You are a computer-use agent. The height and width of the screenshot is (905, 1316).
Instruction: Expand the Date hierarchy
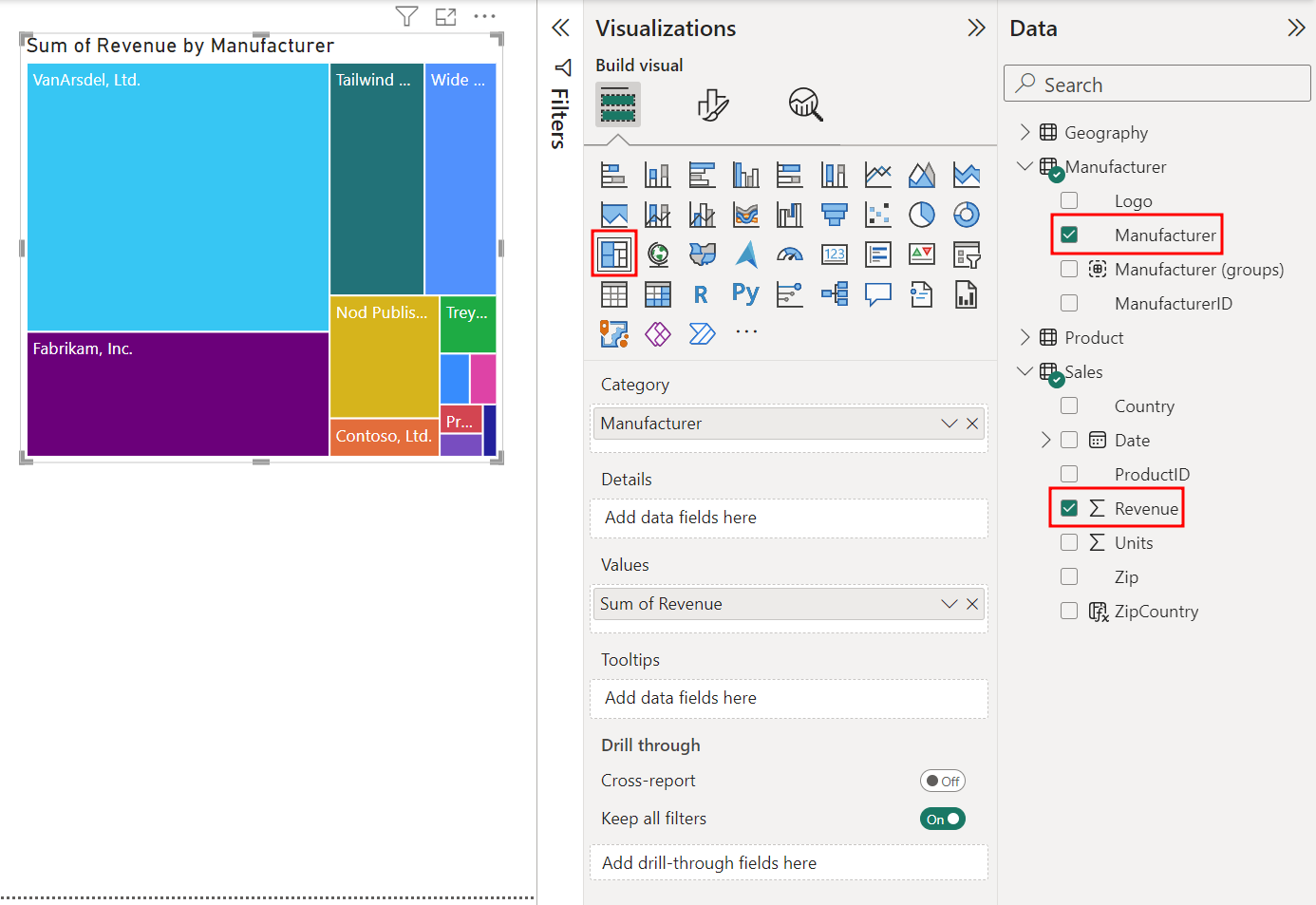tap(1045, 440)
